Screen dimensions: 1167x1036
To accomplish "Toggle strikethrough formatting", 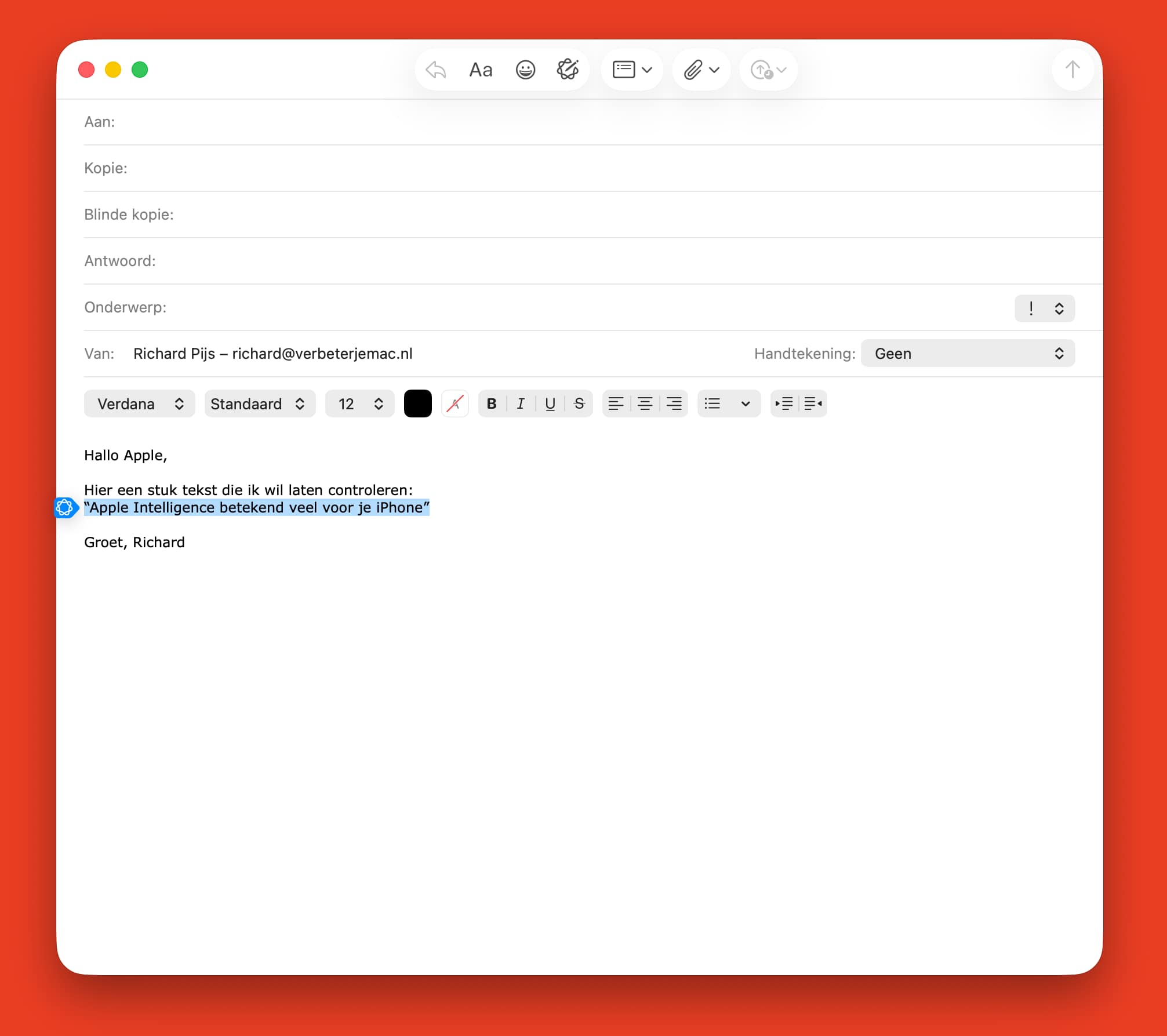I will pyautogui.click(x=579, y=404).
